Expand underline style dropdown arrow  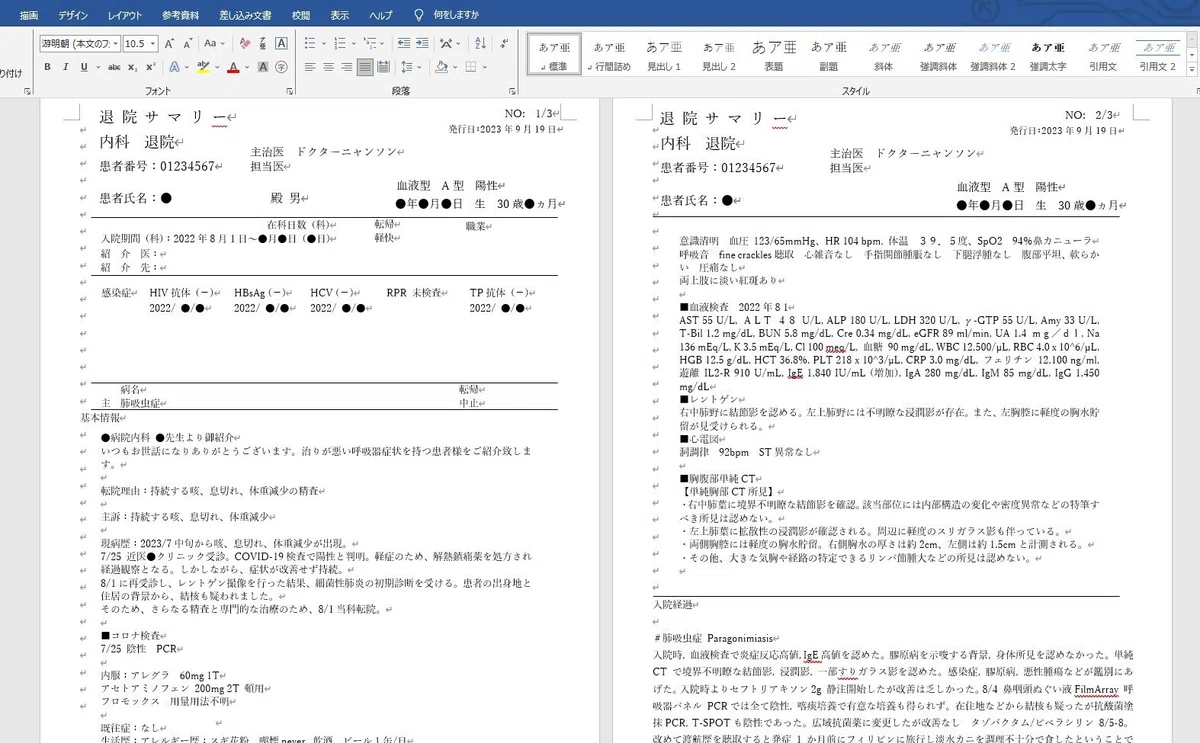pyautogui.click(x=98, y=67)
